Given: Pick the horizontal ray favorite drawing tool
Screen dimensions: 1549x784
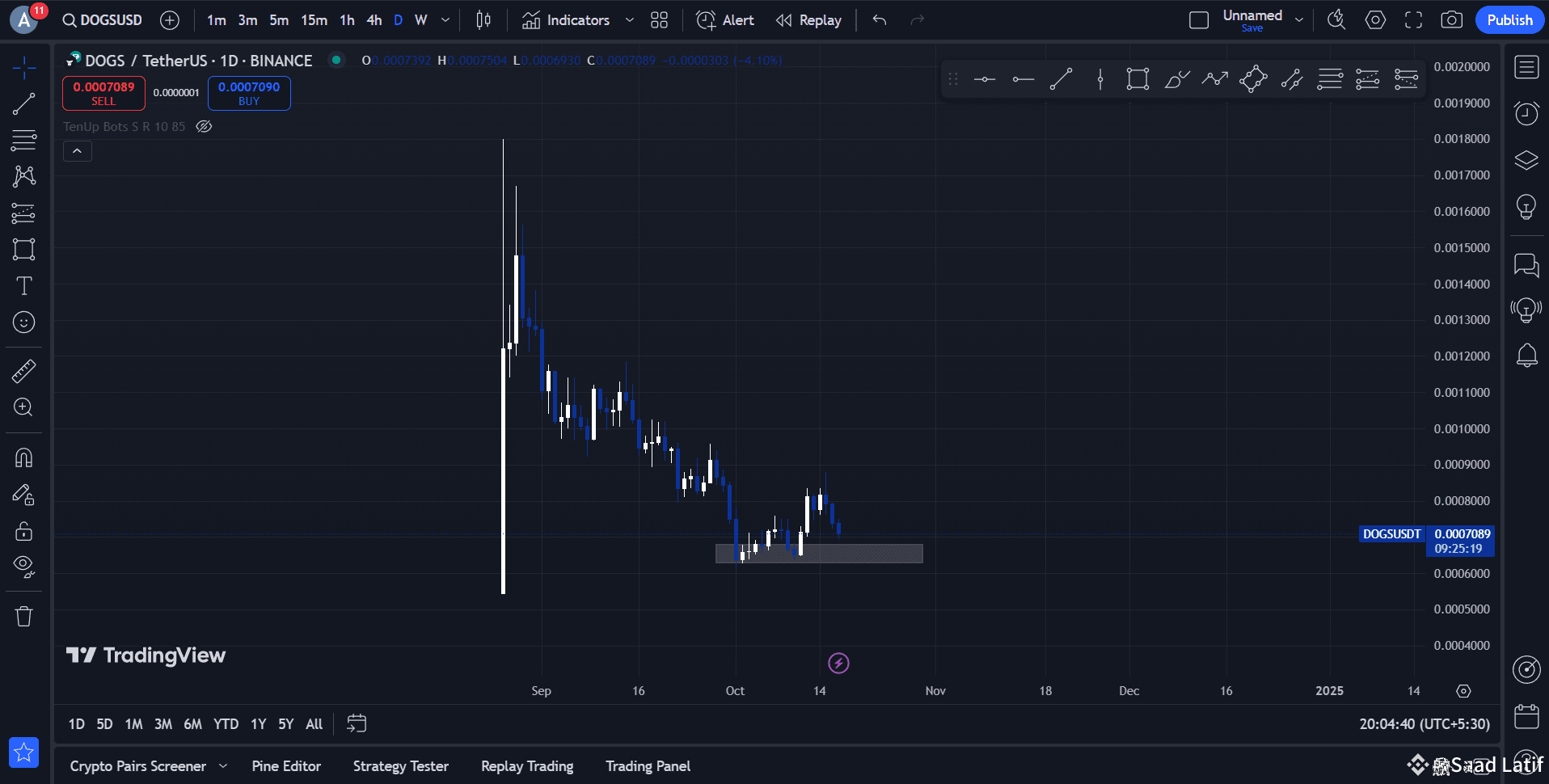Looking at the screenshot, I should [x=1024, y=79].
